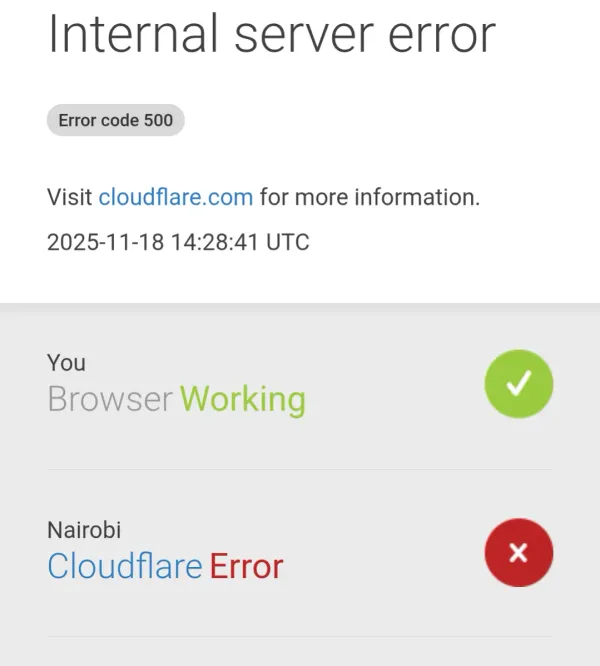
Task: Click the Nairobi location label
Action: coord(84,530)
